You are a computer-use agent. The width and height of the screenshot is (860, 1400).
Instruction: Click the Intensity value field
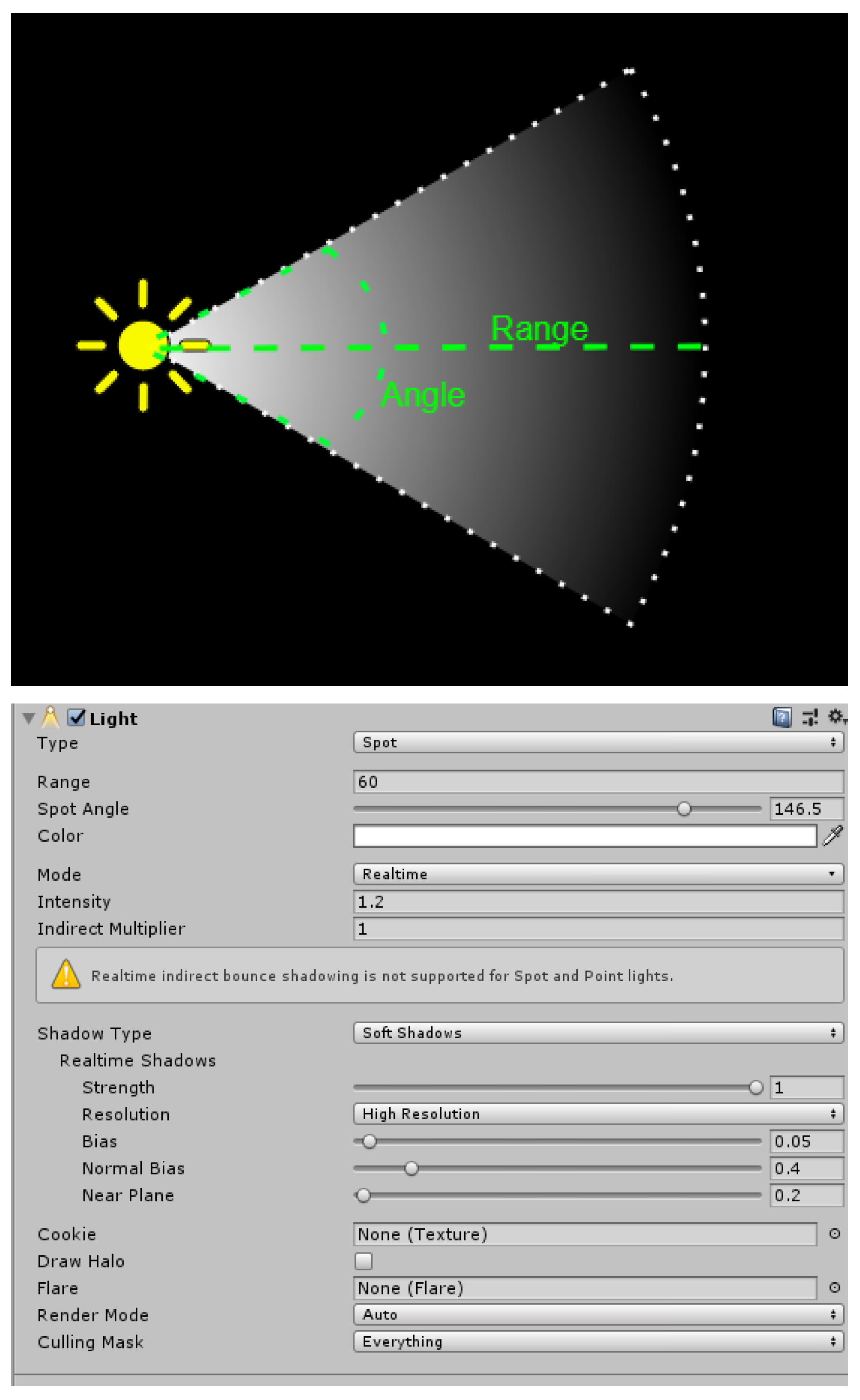tap(598, 902)
